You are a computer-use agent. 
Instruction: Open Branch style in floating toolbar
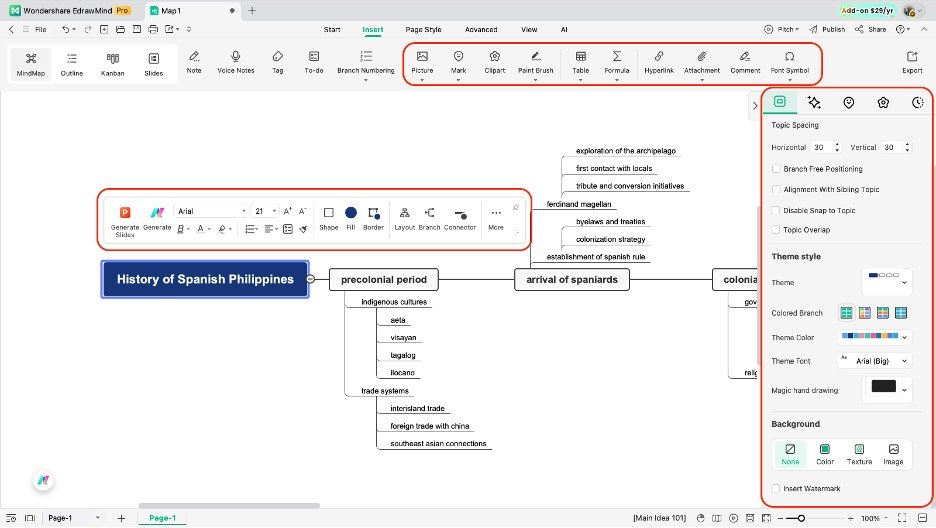click(x=429, y=218)
